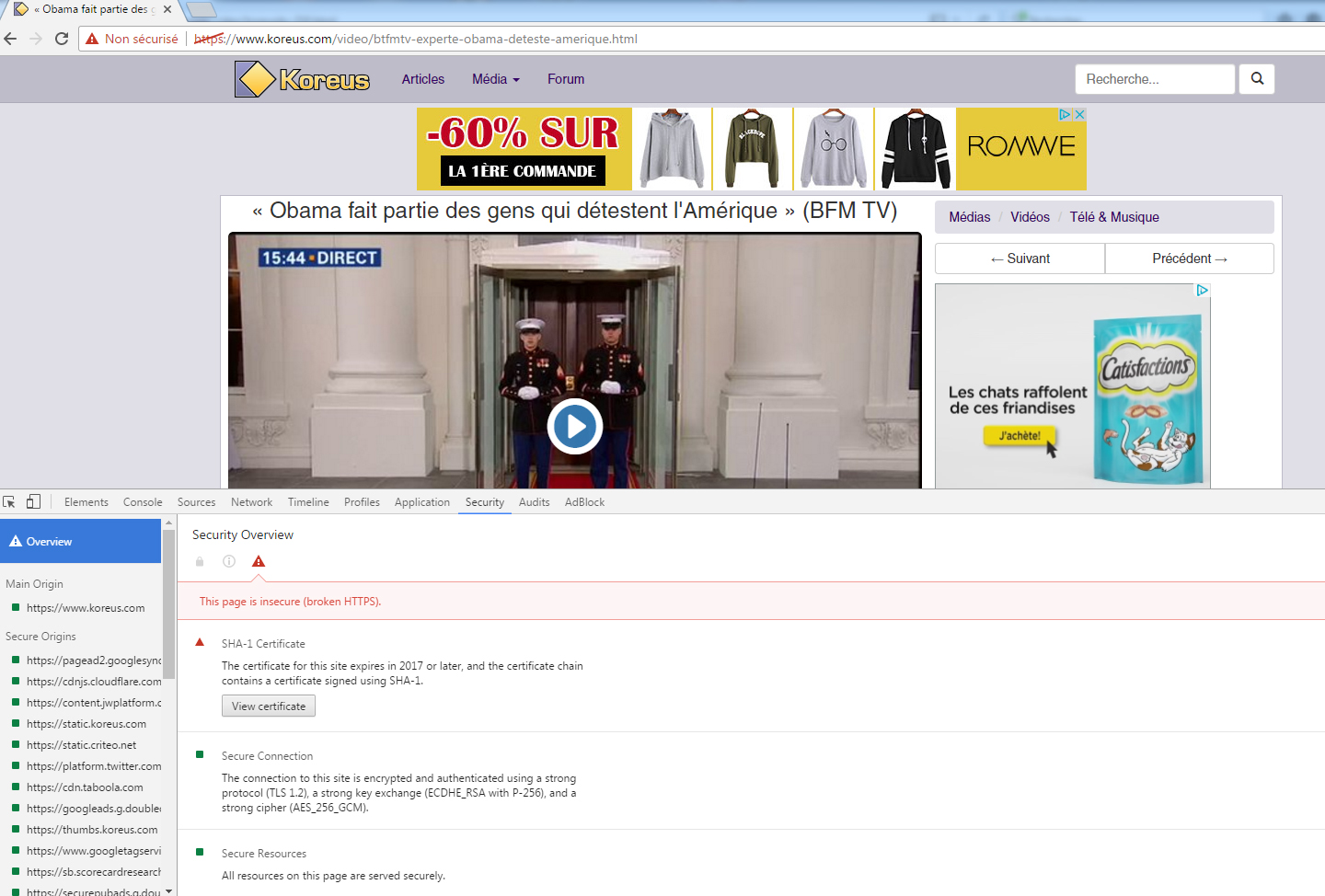This screenshot has height=896, width=1325.
Task: Click the View certificate button
Action: 269,706
